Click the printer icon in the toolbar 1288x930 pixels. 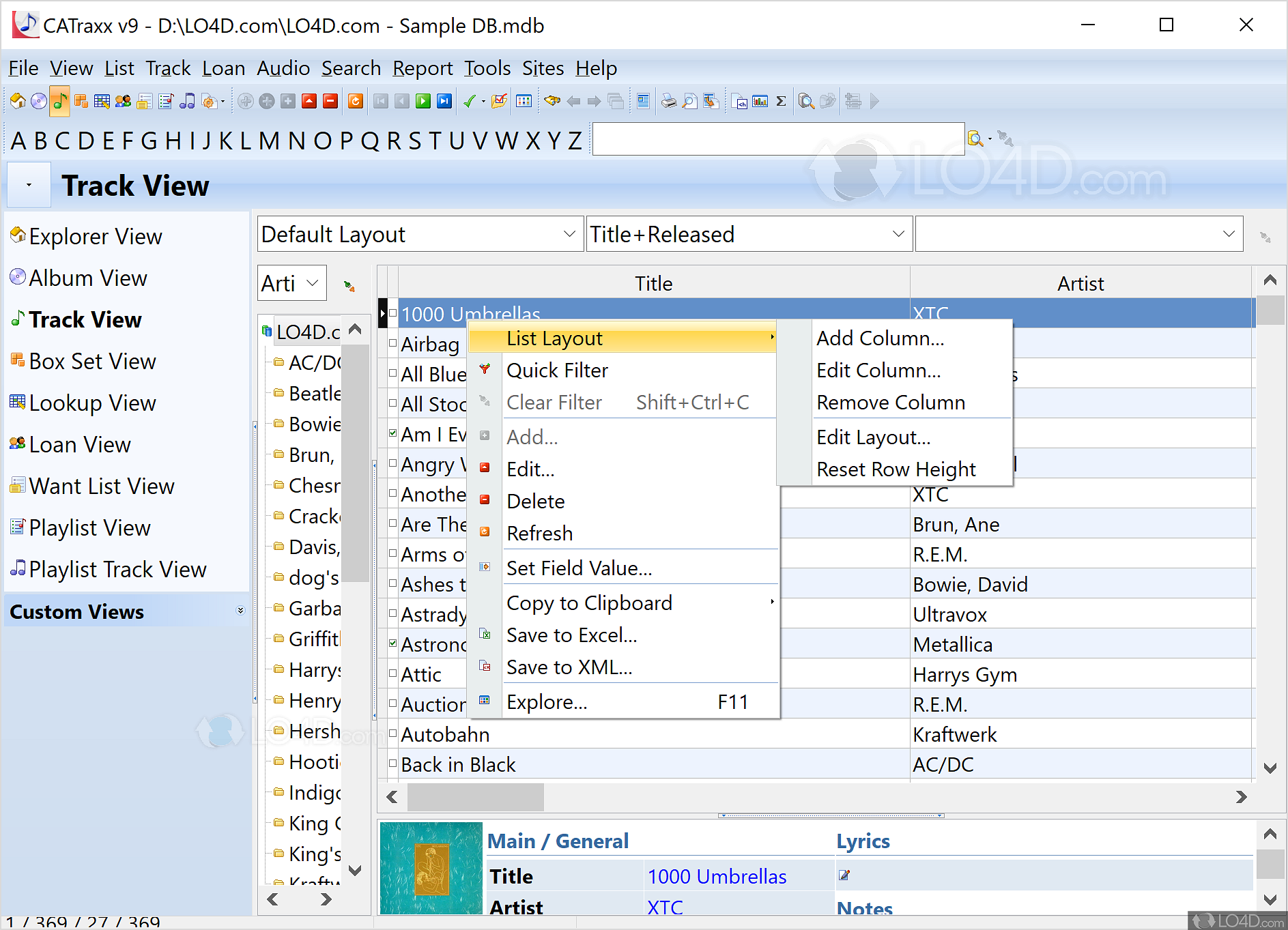point(668,102)
